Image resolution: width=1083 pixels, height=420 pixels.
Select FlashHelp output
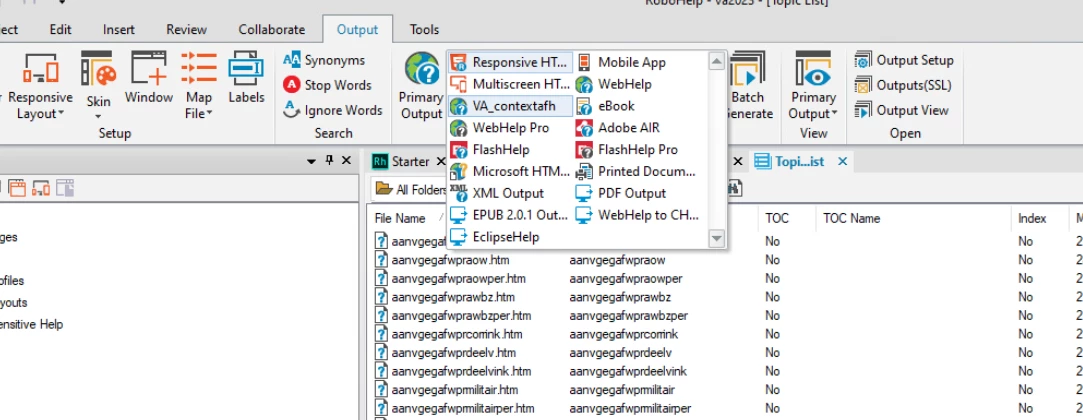click(x=510, y=150)
